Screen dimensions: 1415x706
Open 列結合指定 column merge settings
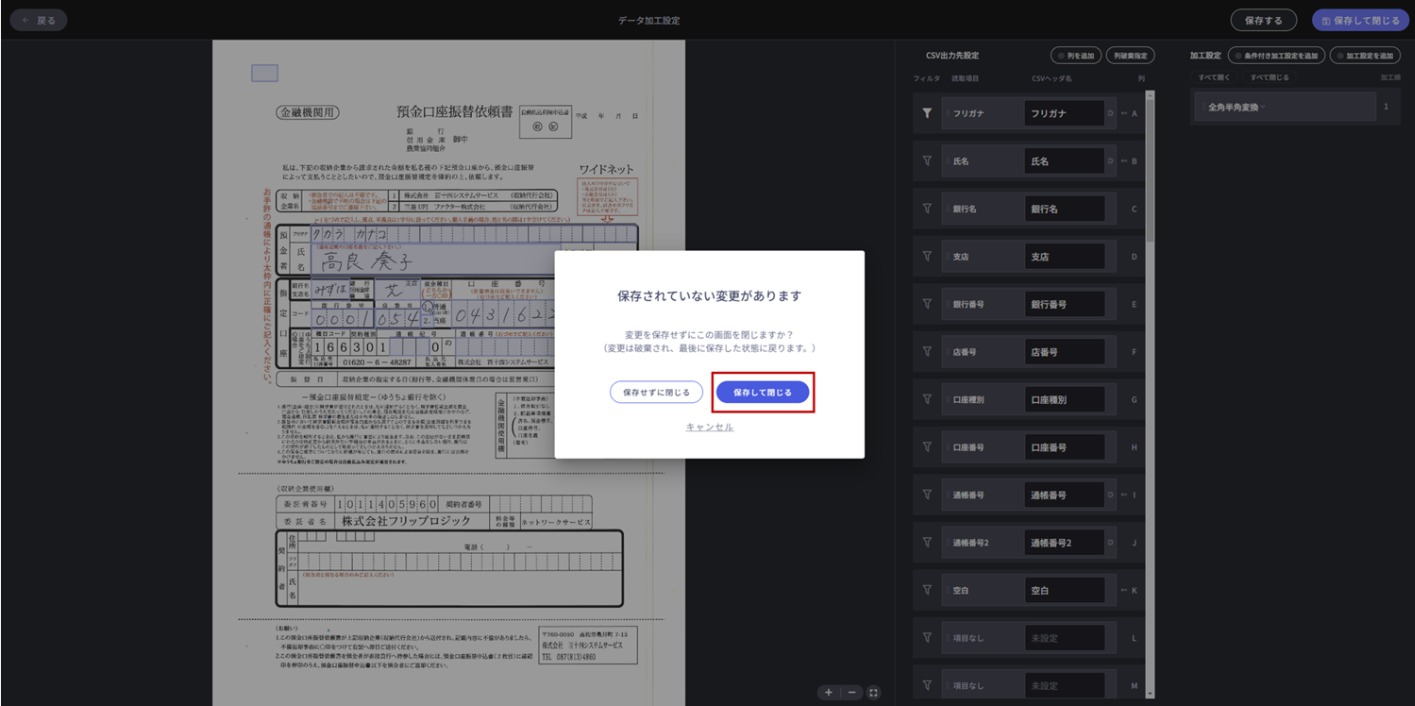coord(1131,55)
